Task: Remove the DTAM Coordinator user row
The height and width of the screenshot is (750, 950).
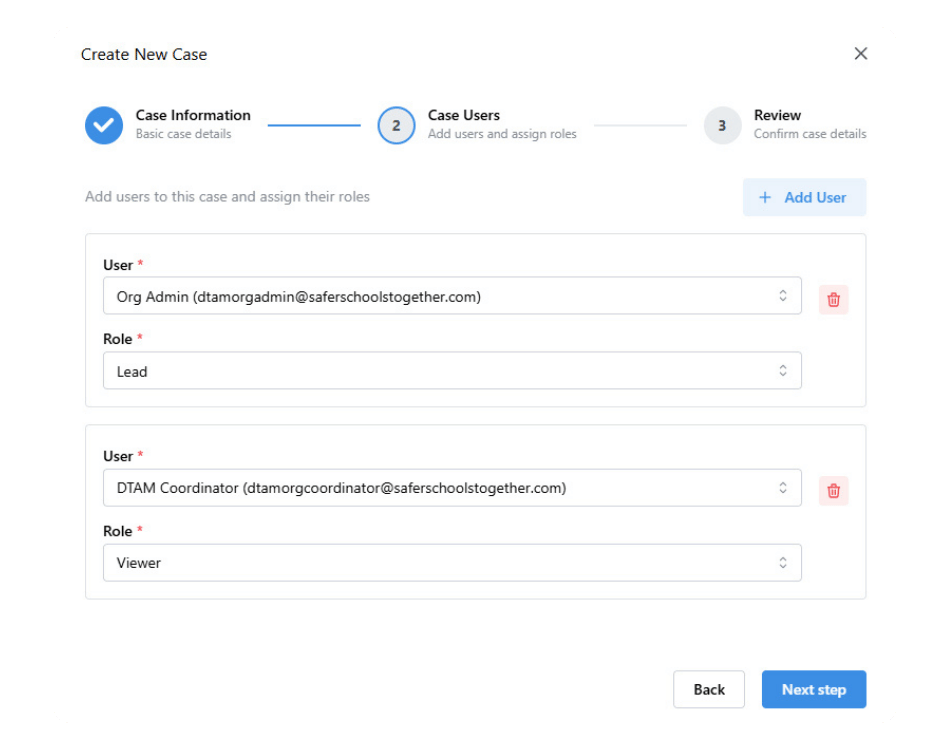Action: click(x=833, y=491)
